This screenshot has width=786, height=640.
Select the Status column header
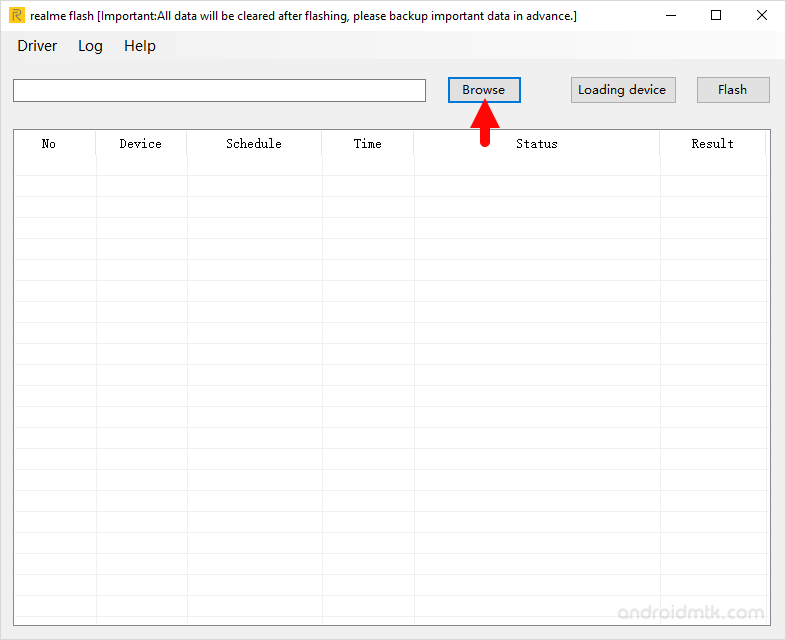tap(537, 144)
